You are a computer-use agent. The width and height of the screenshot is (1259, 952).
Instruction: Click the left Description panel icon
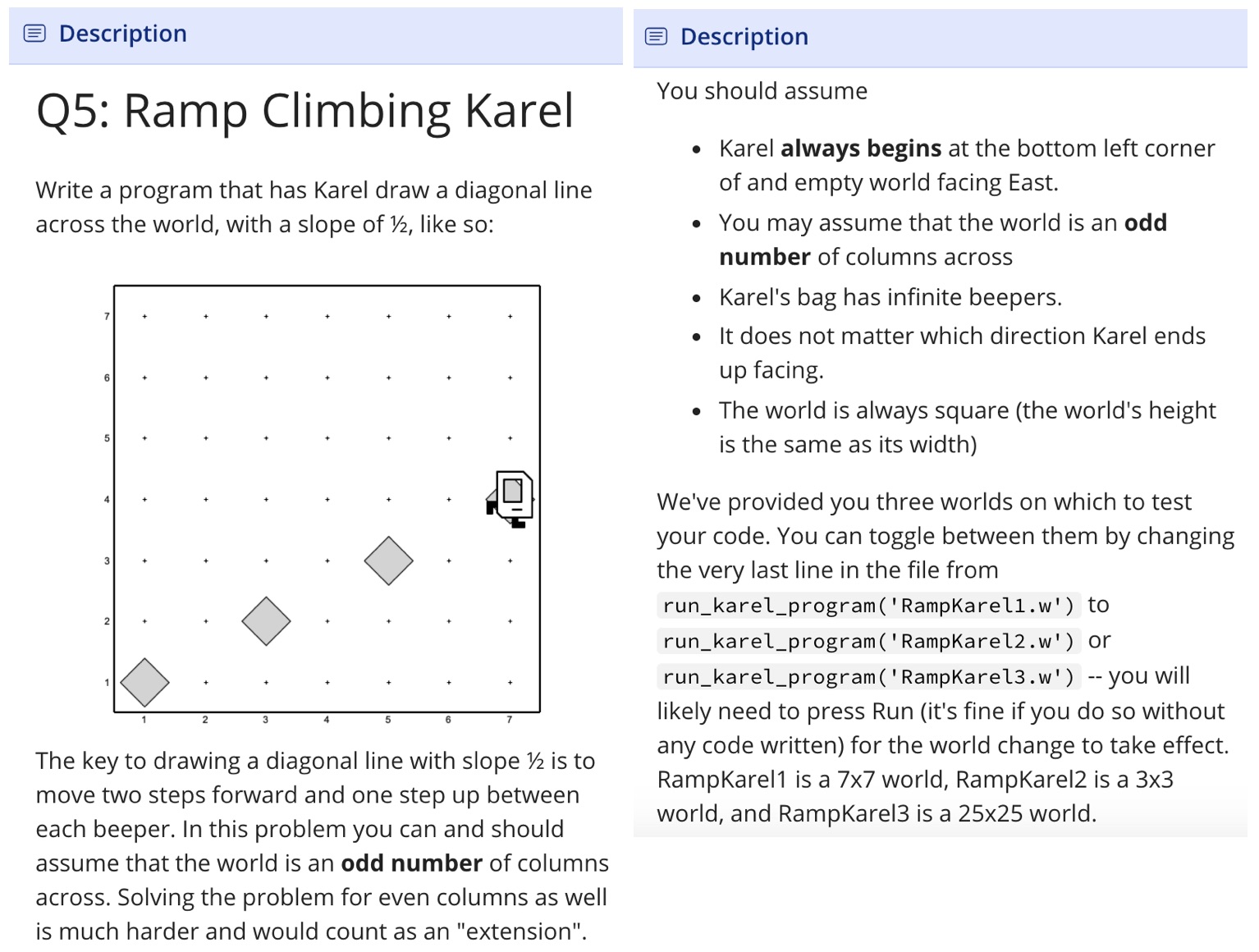coord(34,34)
